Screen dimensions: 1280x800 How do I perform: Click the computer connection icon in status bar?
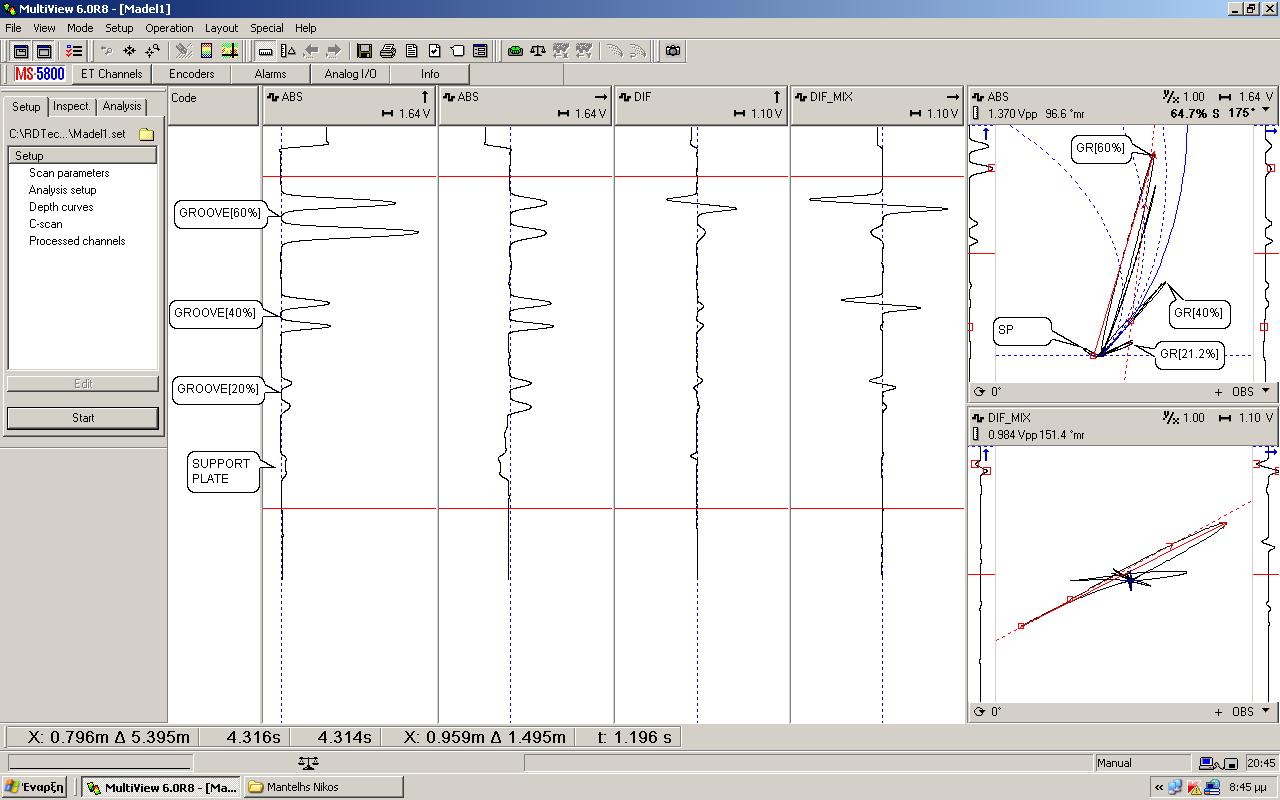1219,763
